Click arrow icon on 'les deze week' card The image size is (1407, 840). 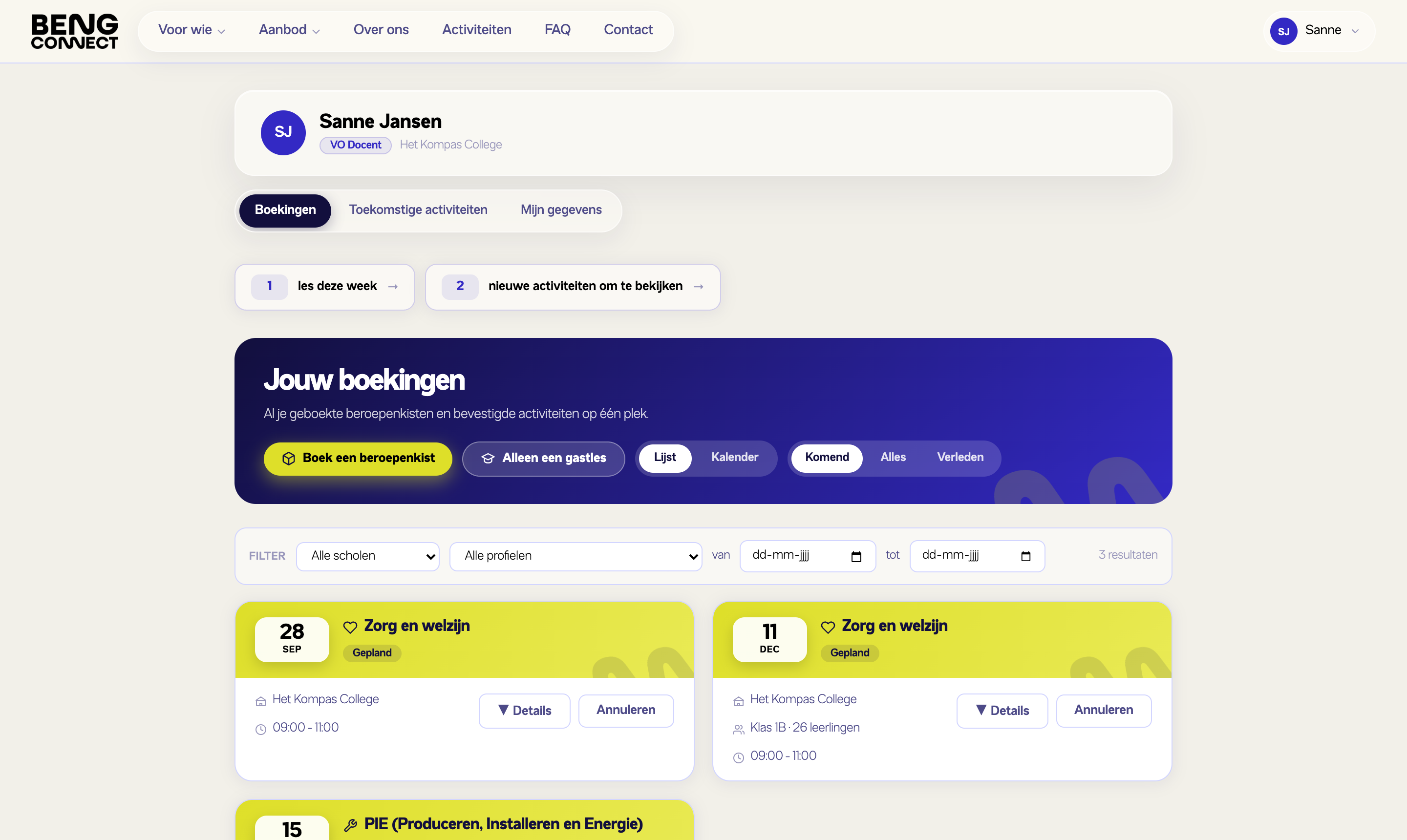393,287
